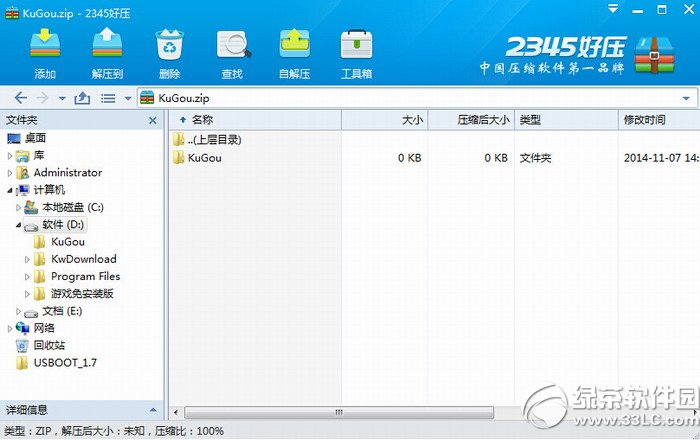Click the 添加 (Add) toolbar icon
The width and height of the screenshot is (700, 440).
45,44
